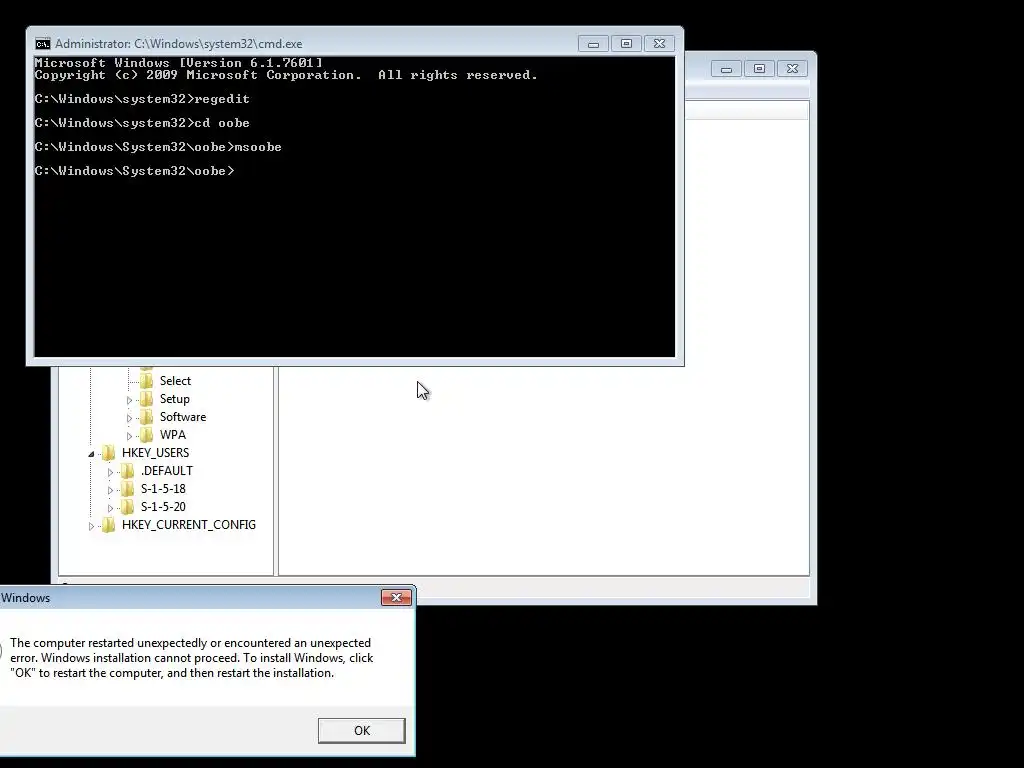Click the 'msoobe' command line

pyautogui.click(x=158, y=148)
